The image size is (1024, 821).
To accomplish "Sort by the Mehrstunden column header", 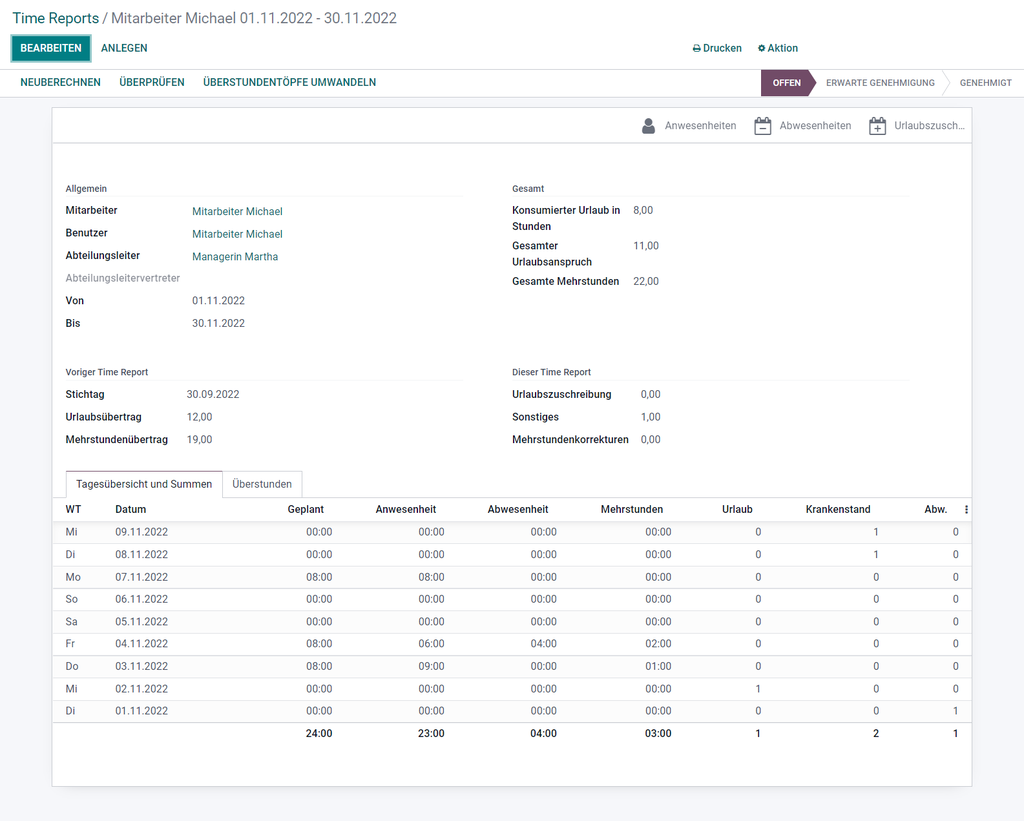I will coord(632,509).
